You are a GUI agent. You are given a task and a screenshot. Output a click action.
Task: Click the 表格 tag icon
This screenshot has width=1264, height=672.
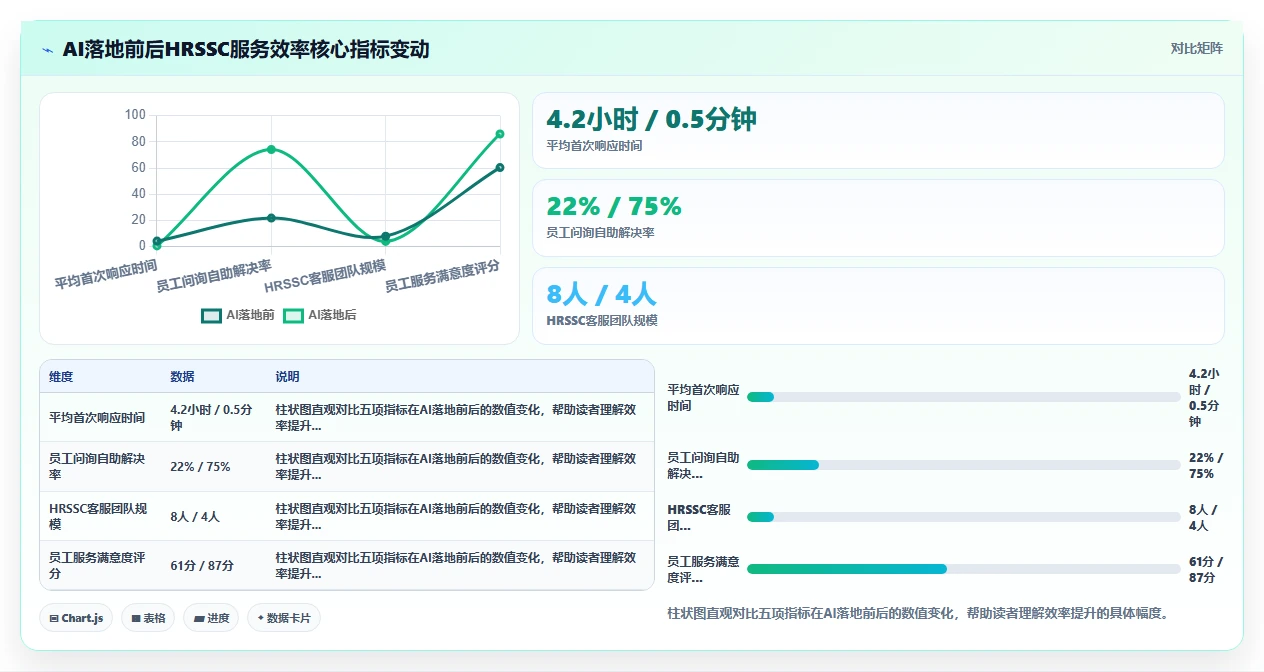click(136, 619)
